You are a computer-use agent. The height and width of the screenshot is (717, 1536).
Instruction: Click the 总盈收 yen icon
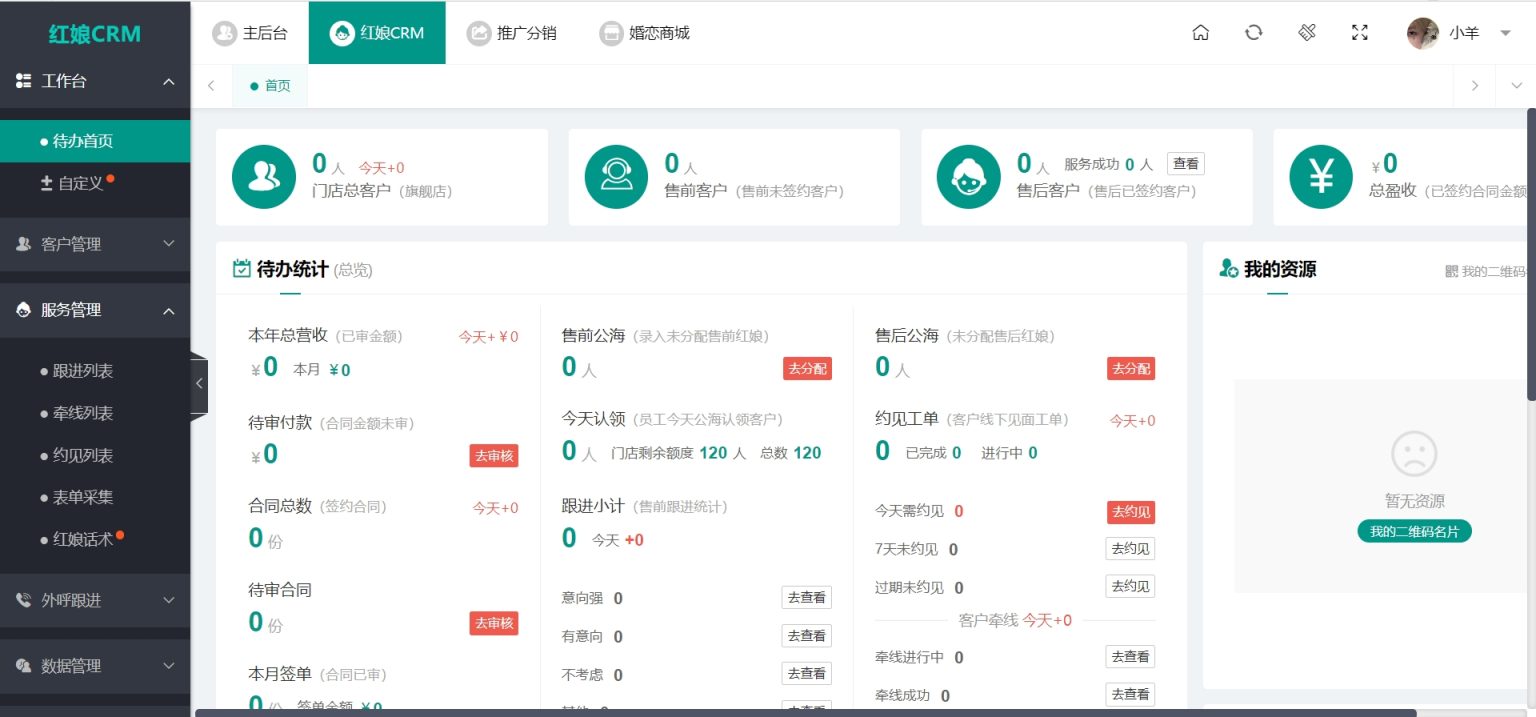[x=1320, y=177]
